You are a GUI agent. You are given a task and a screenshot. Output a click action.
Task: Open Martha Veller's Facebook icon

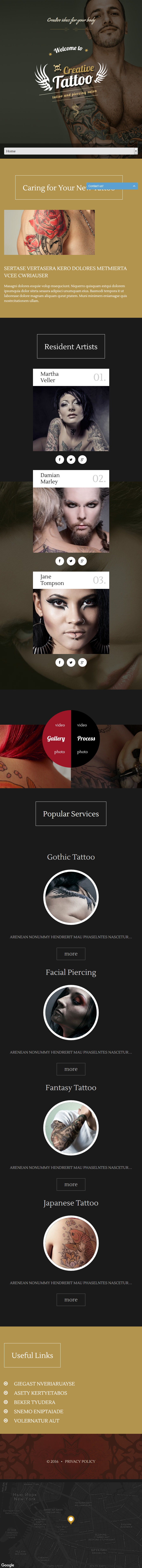click(x=60, y=460)
